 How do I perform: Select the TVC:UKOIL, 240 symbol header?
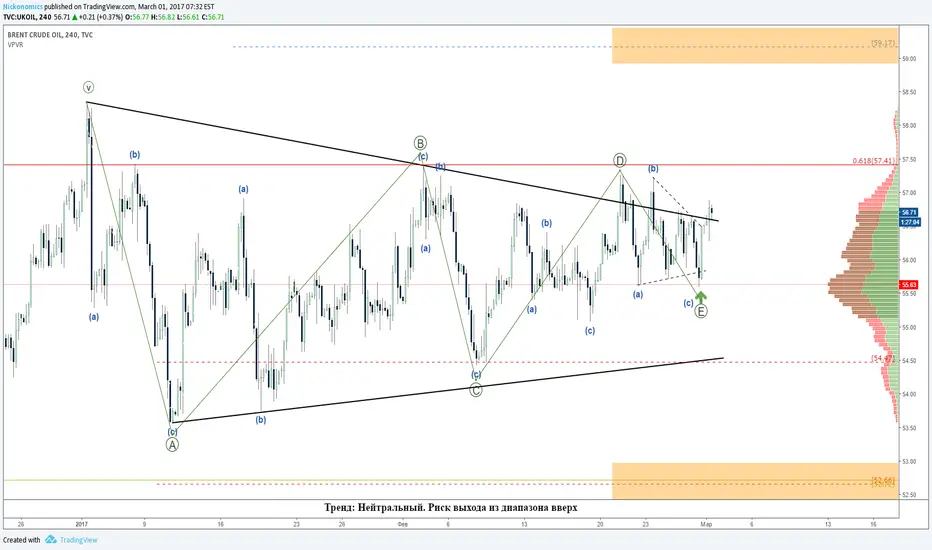tap(27, 17)
